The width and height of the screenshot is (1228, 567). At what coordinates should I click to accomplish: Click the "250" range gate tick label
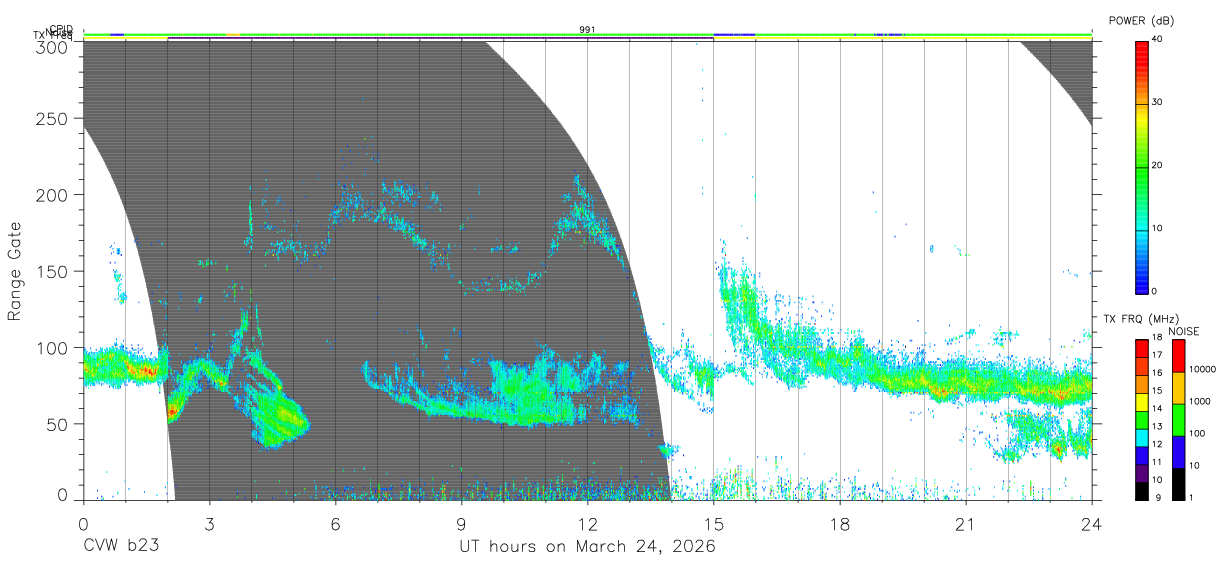[x=52, y=119]
